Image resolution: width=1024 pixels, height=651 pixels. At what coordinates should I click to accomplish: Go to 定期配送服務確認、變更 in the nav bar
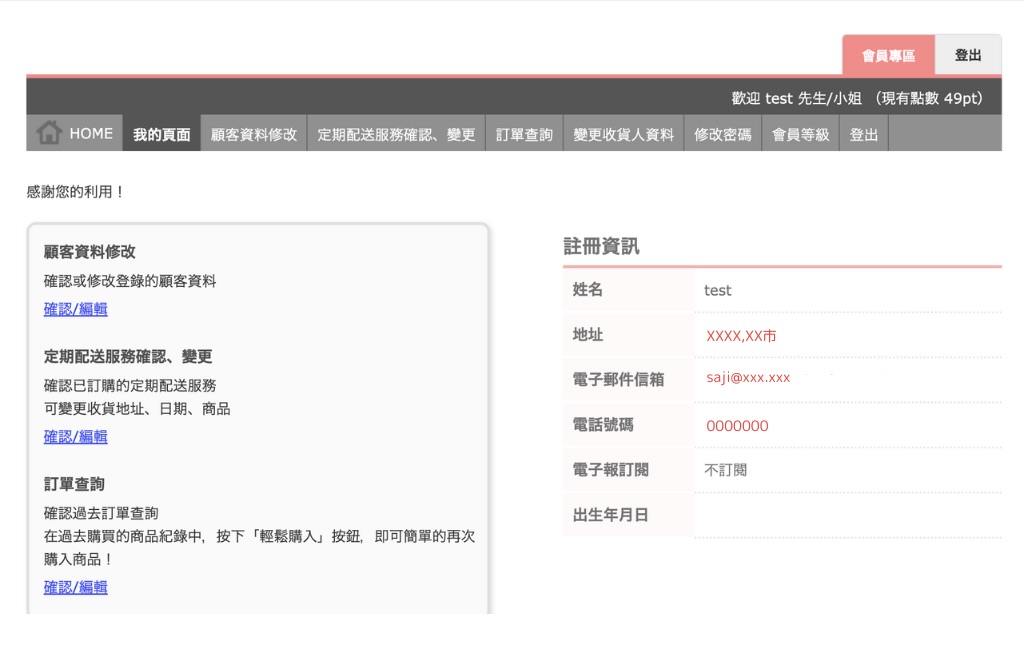tap(396, 134)
